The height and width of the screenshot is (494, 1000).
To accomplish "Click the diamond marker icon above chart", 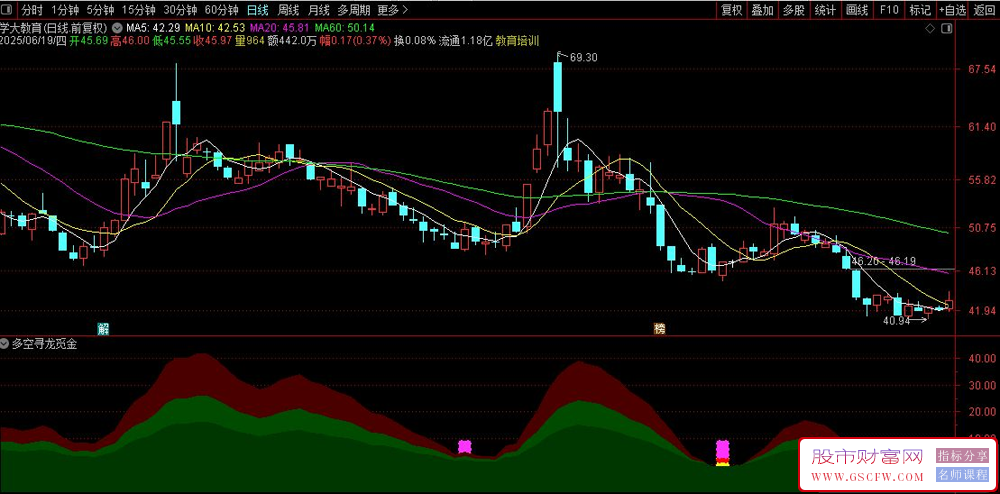I will [x=930, y=29].
